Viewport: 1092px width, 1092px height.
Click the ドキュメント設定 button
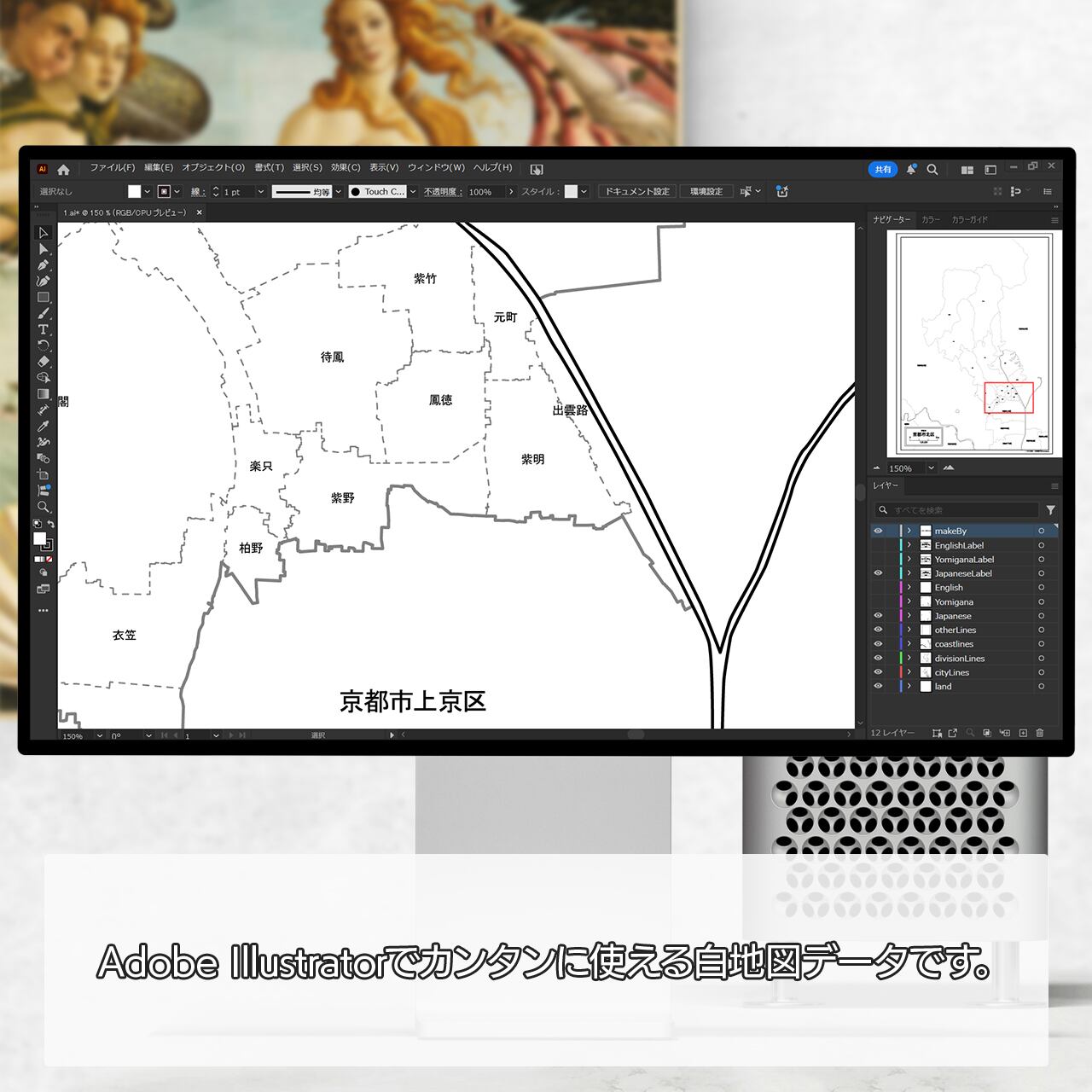637,192
